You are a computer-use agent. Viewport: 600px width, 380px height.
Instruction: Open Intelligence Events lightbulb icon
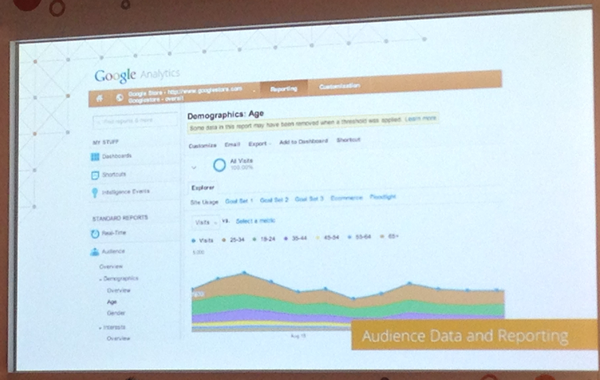click(x=95, y=193)
